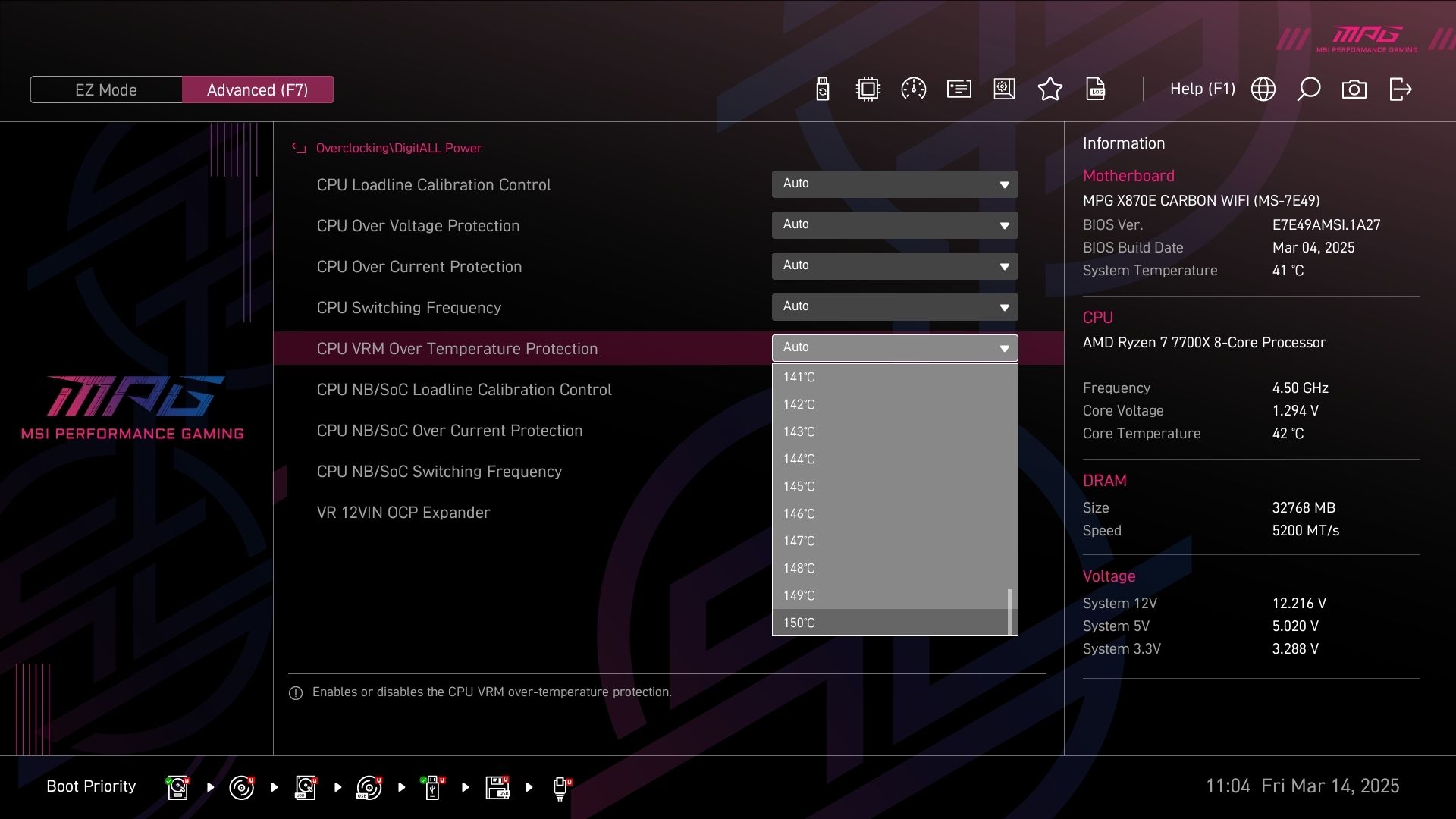This screenshot has width=1456, height=819.
Task: Open the speedometer overclocking icon
Action: [913, 89]
